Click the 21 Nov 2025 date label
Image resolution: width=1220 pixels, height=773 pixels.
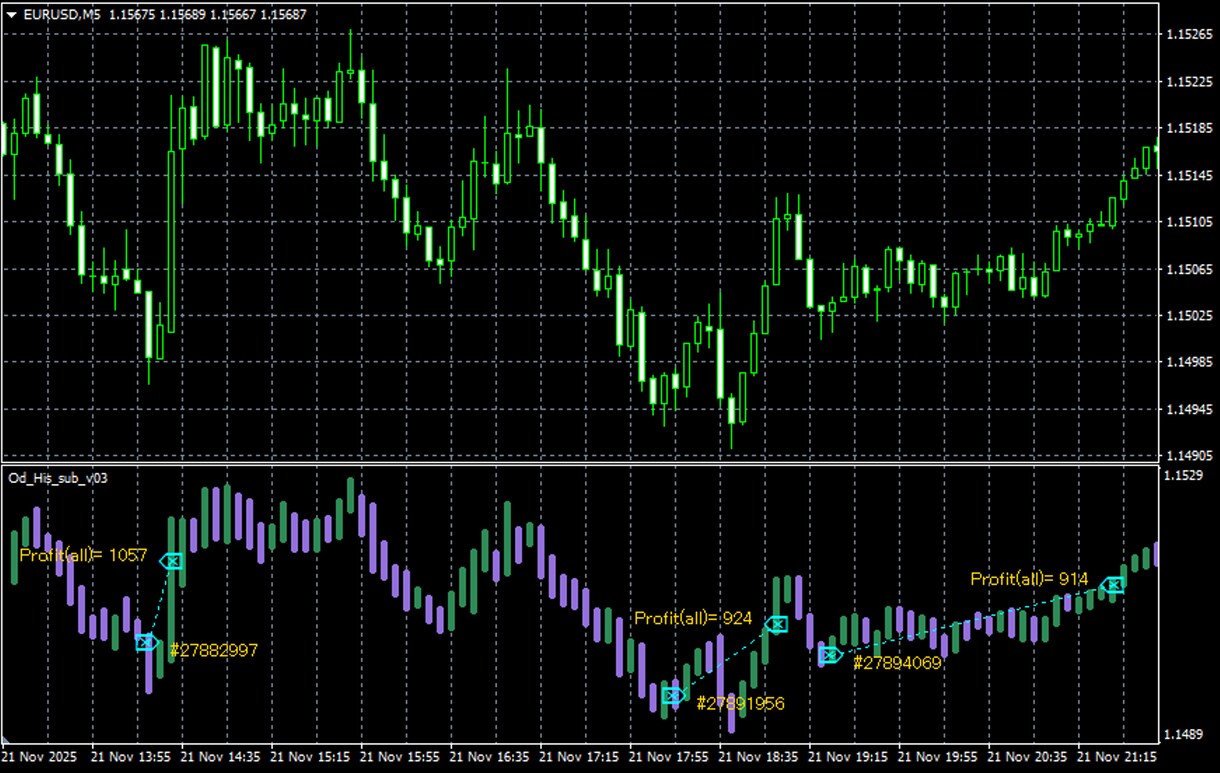pyautogui.click(x=37, y=757)
